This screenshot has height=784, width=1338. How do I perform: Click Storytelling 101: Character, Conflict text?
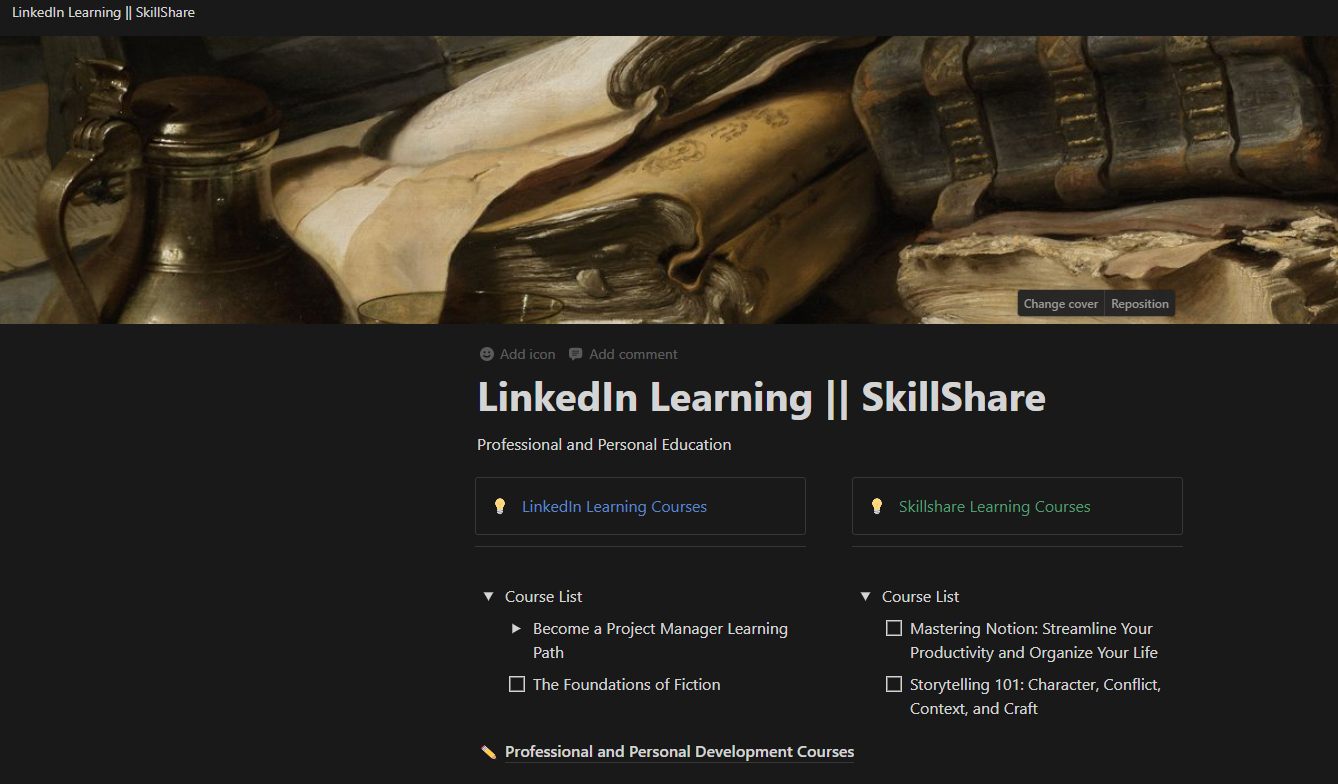tap(1035, 696)
